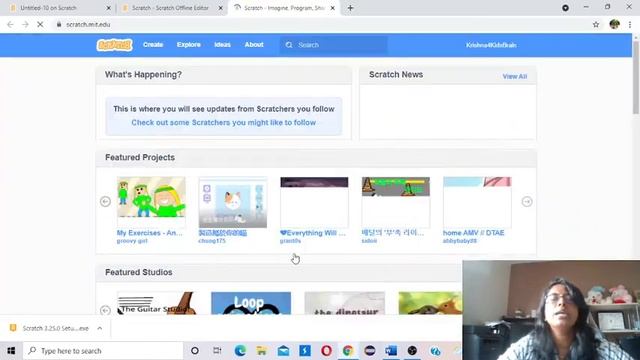Open the Ideas menu item

pyautogui.click(x=222, y=45)
